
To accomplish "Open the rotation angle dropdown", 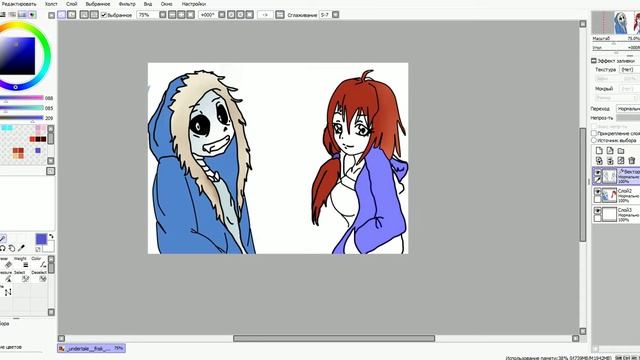I will click(x=222, y=15).
